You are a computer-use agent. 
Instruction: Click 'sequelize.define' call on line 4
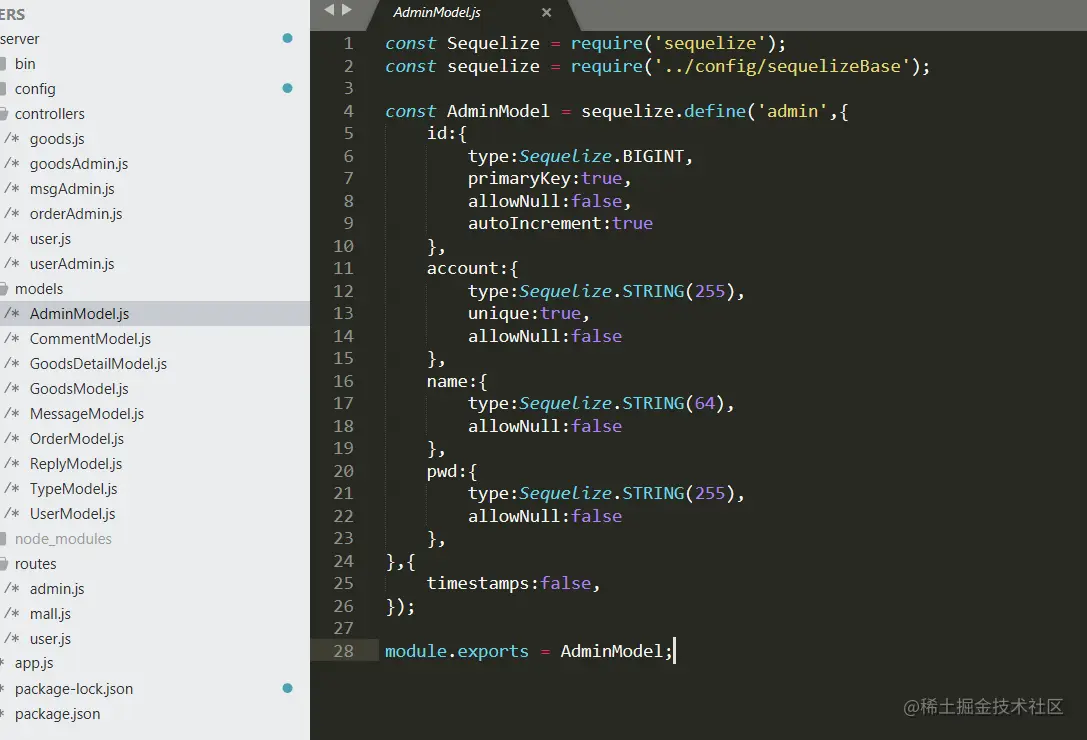pyautogui.click(x=663, y=111)
